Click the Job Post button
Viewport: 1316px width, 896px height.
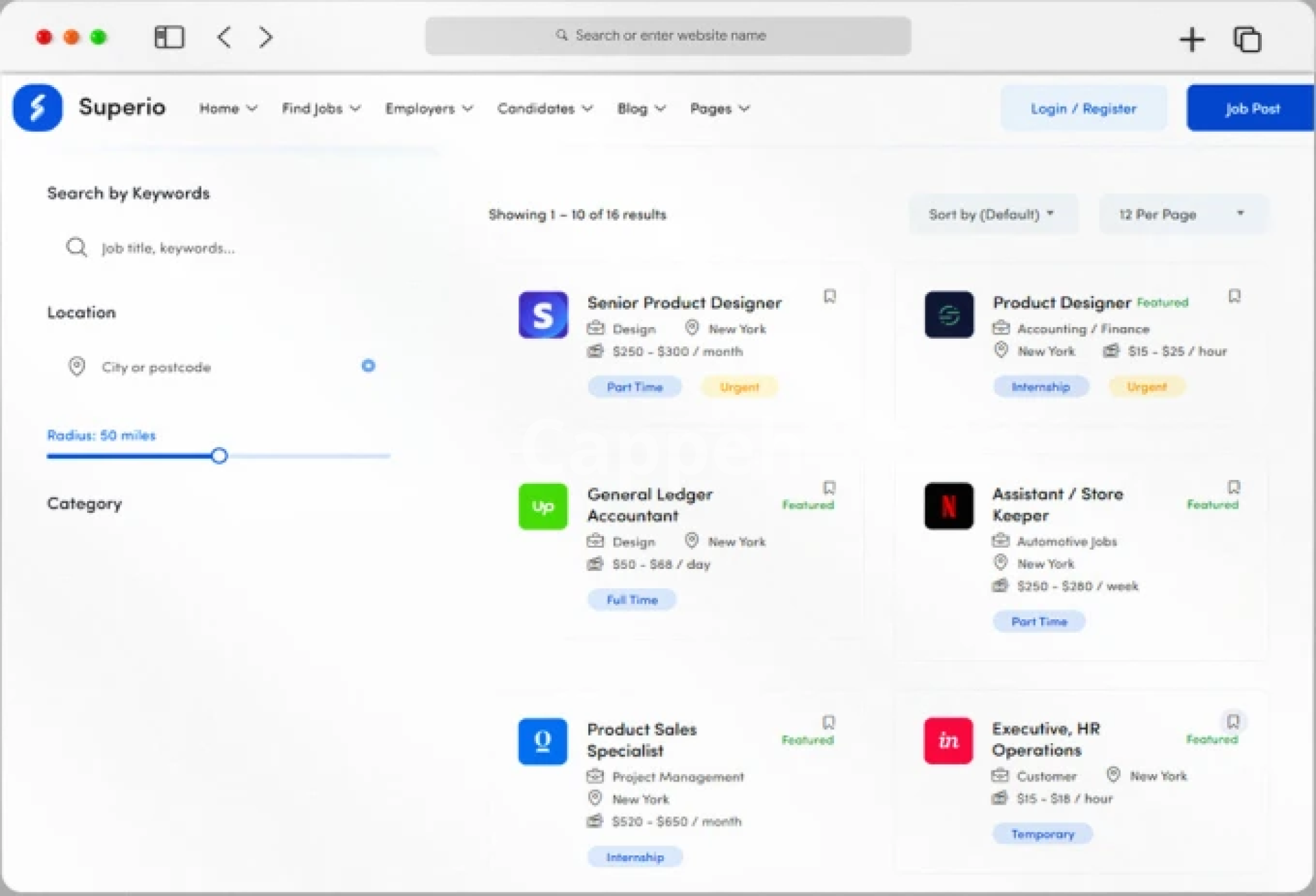tap(1251, 108)
